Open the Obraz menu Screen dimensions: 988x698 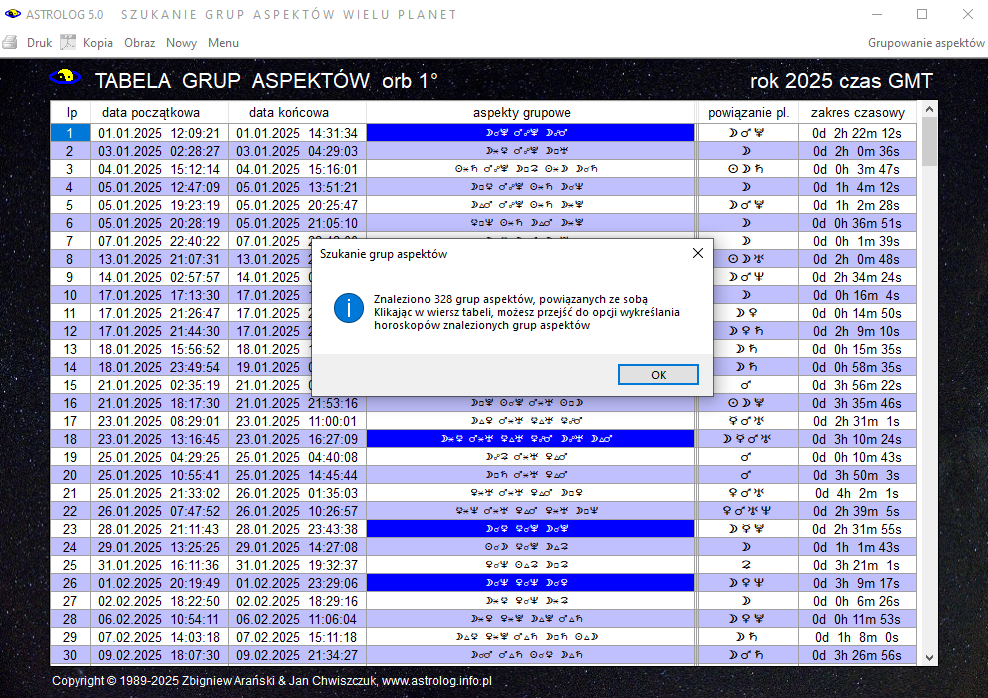(139, 43)
